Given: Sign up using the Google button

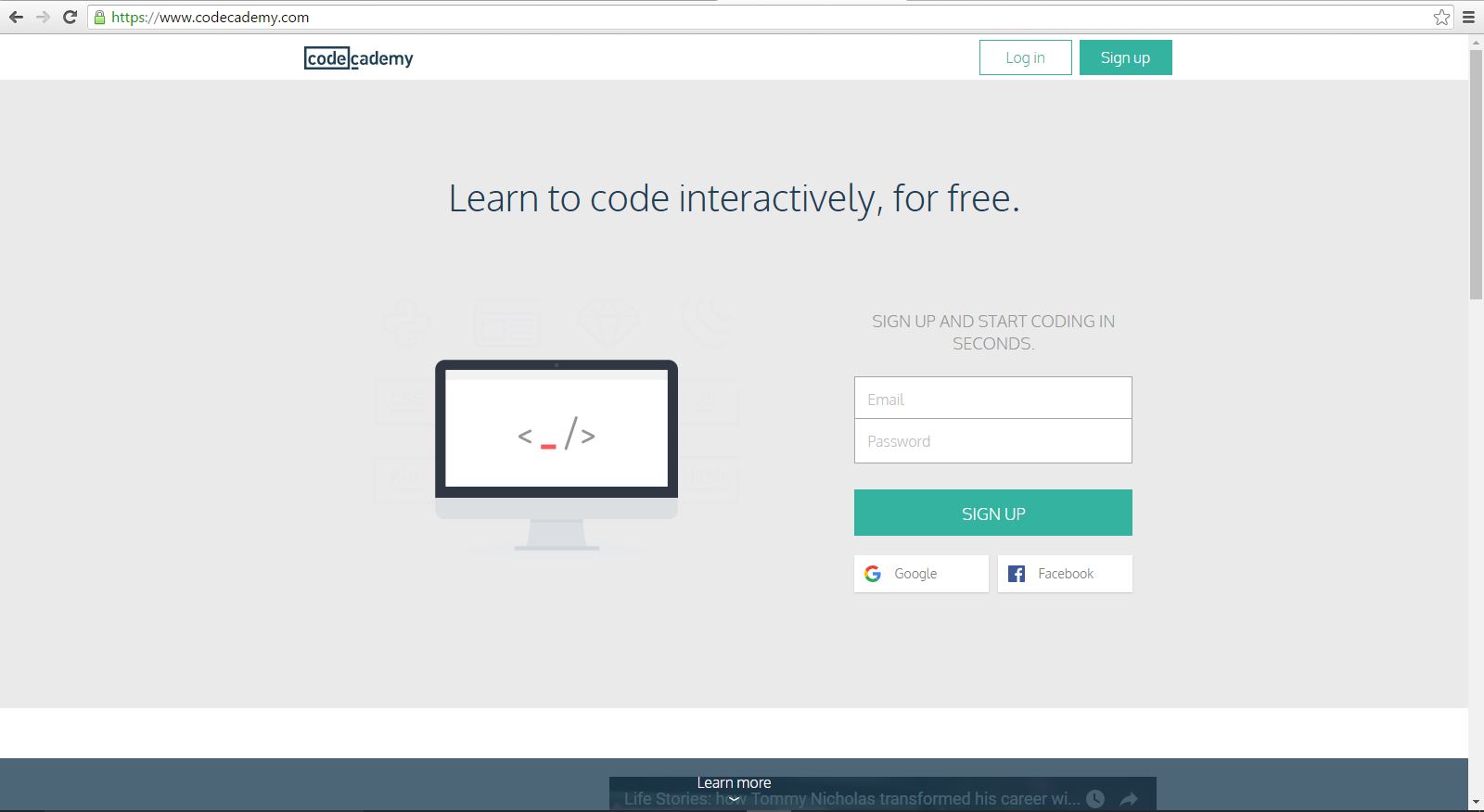Looking at the screenshot, I should 921,574.
